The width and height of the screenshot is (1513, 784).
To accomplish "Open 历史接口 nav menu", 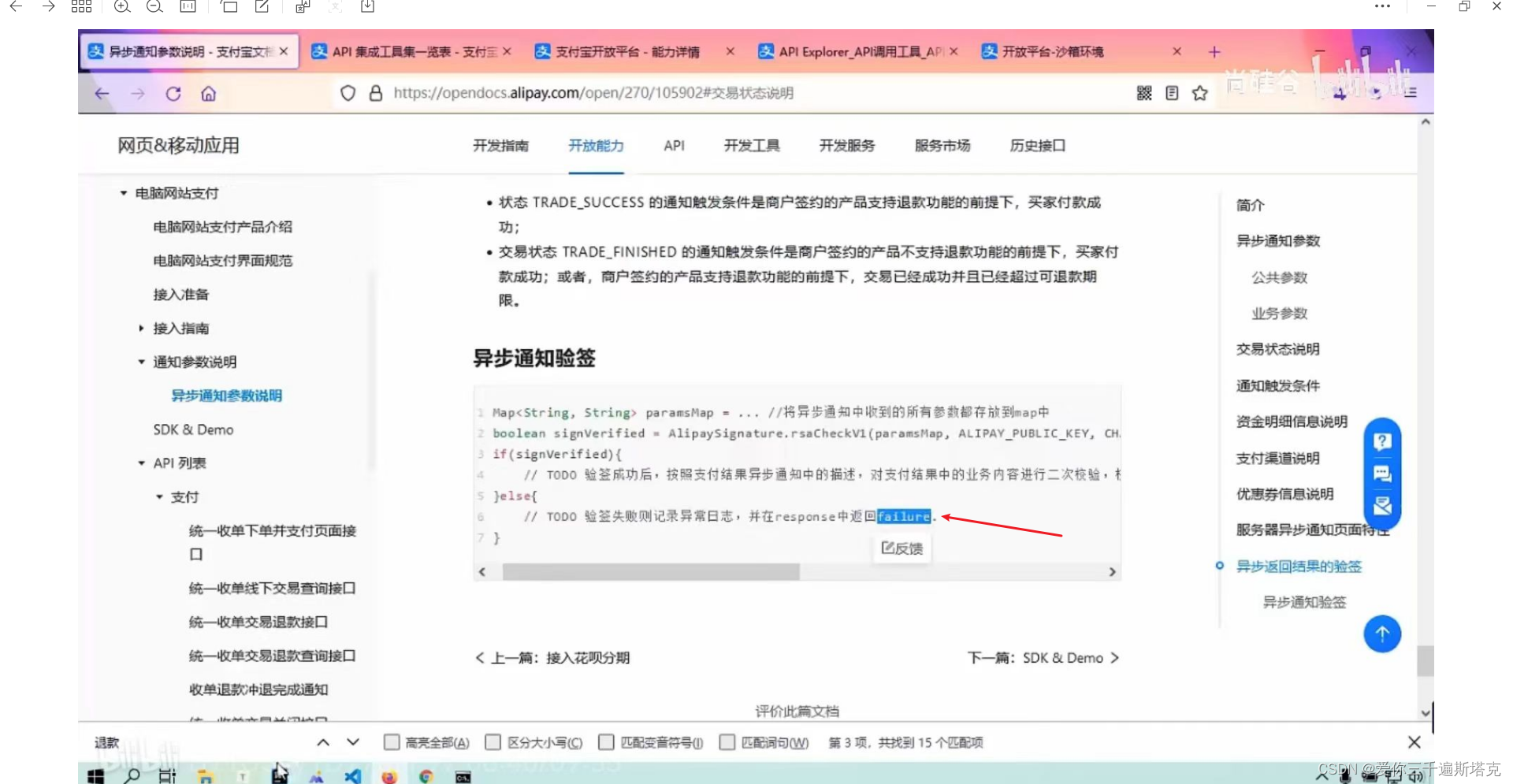I will pos(1038,146).
